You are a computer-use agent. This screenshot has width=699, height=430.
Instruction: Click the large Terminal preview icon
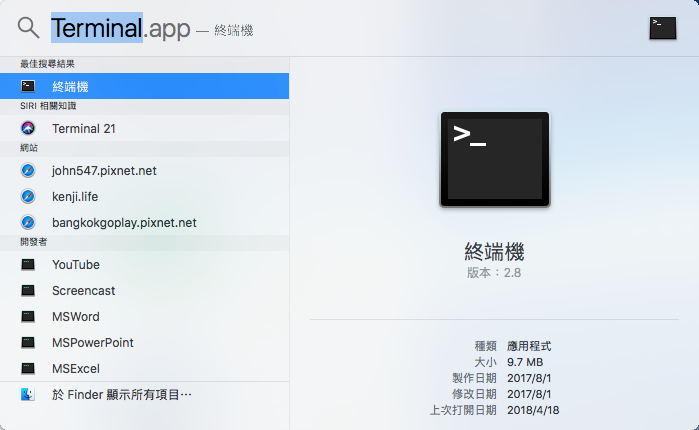point(495,159)
